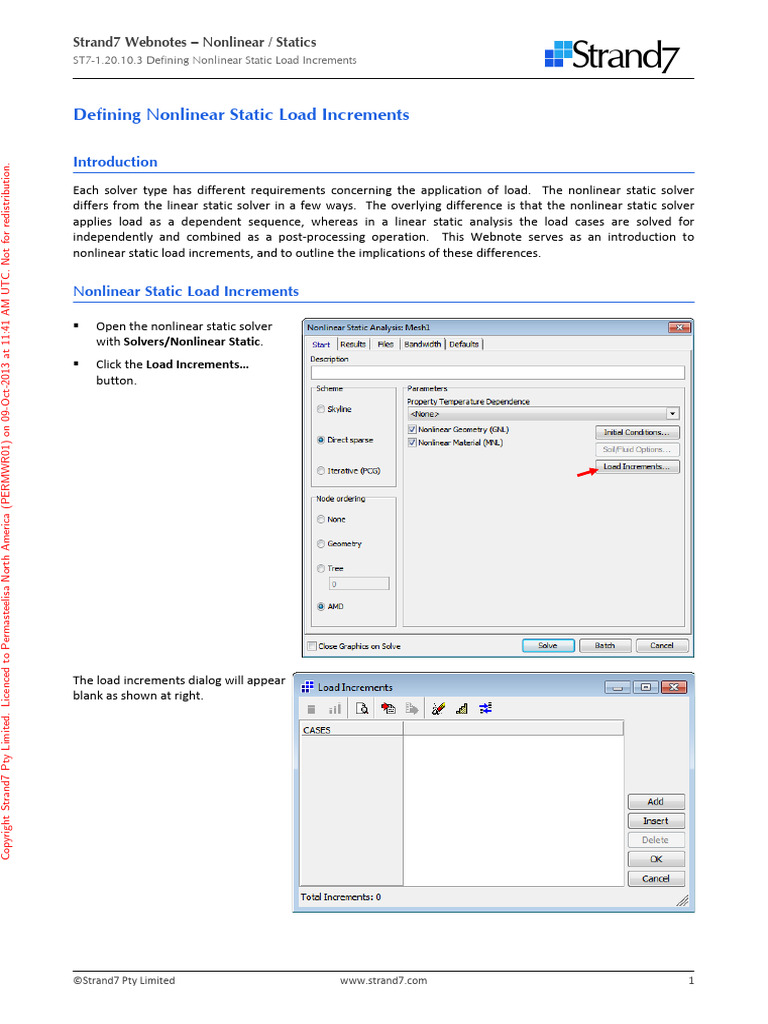Image resolution: width=768 pixels, height=1024 pixels.
Task: Click the pencil eraser icon in Load Increments
Action: click(x=438, y=709)
